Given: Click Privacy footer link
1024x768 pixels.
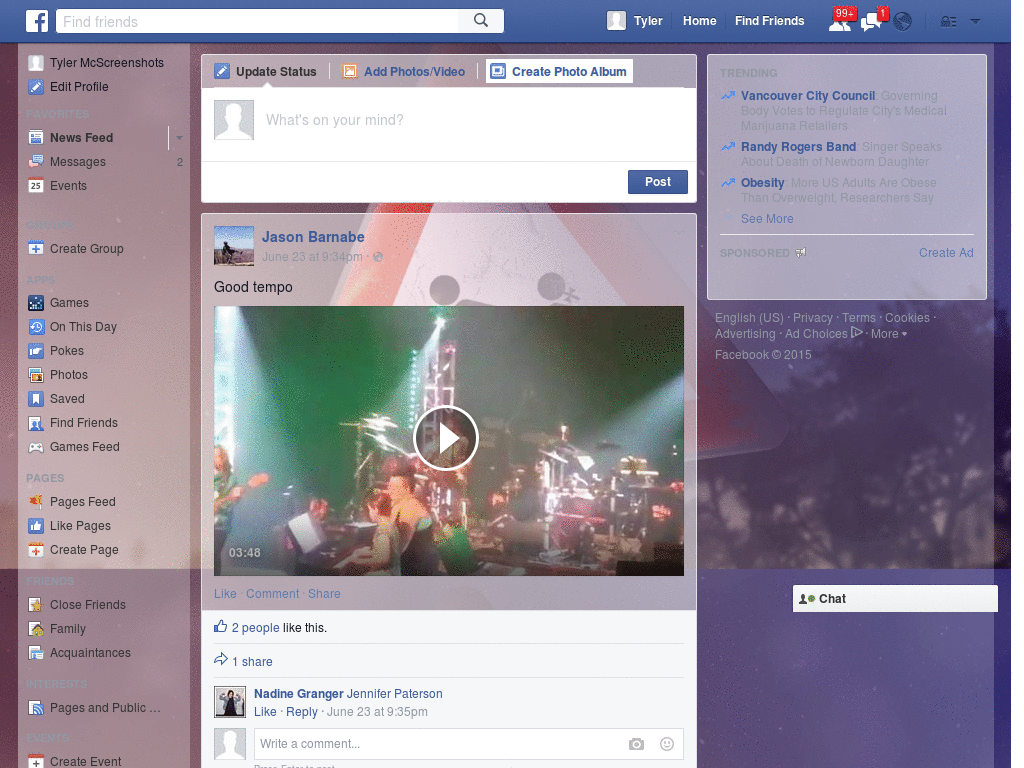Looking at the screenshot, I should (x=812, y=318).
